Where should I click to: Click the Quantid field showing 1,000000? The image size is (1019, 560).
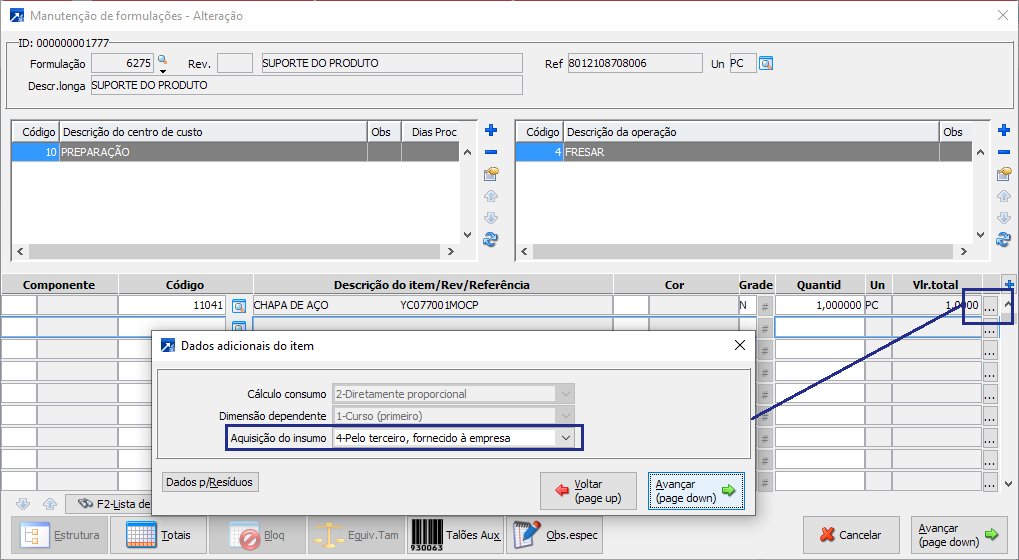(x=819, y=305)
